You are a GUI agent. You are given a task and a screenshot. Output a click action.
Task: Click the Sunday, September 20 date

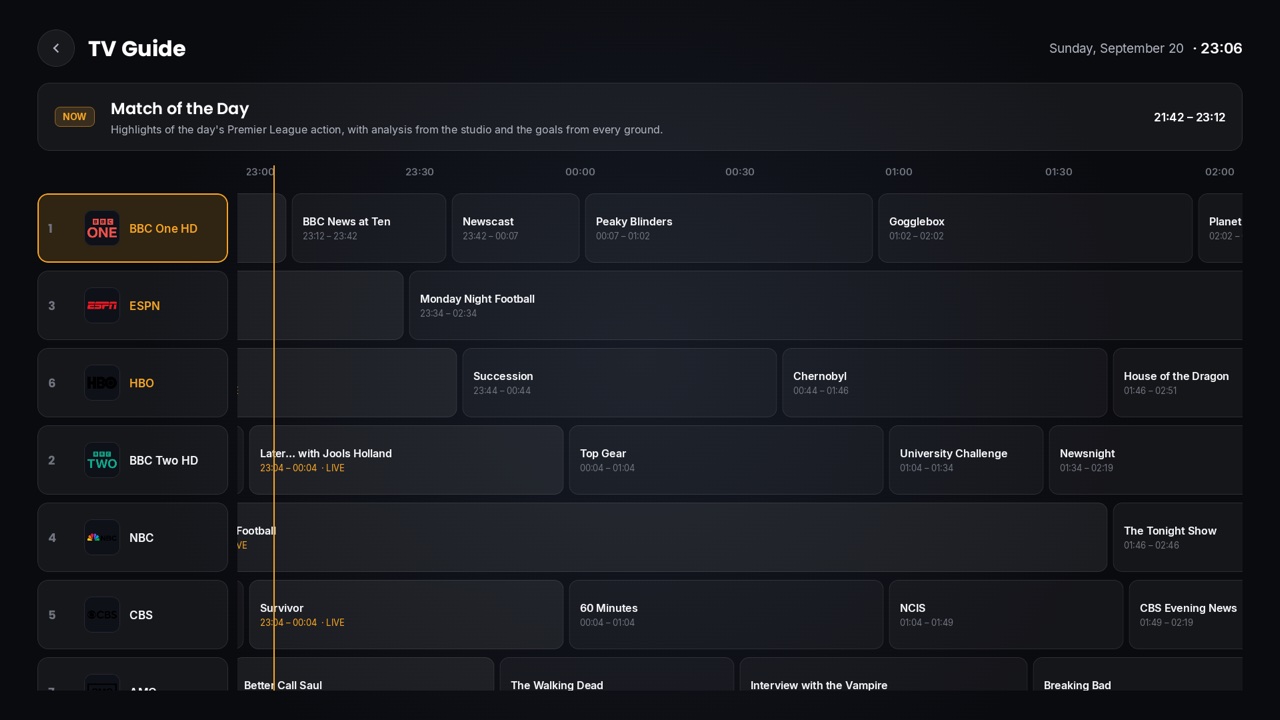[x=1116, y=48]
